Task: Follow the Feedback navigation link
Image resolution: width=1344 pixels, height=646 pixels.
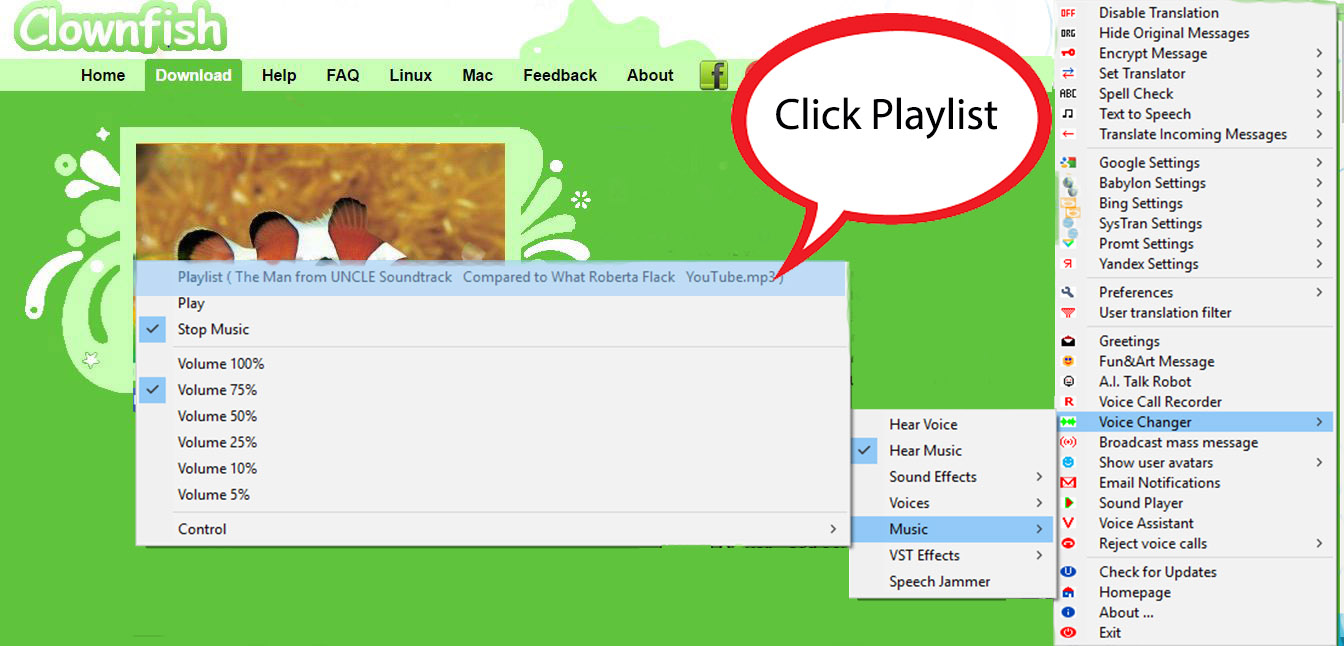Action: [560, 76]
